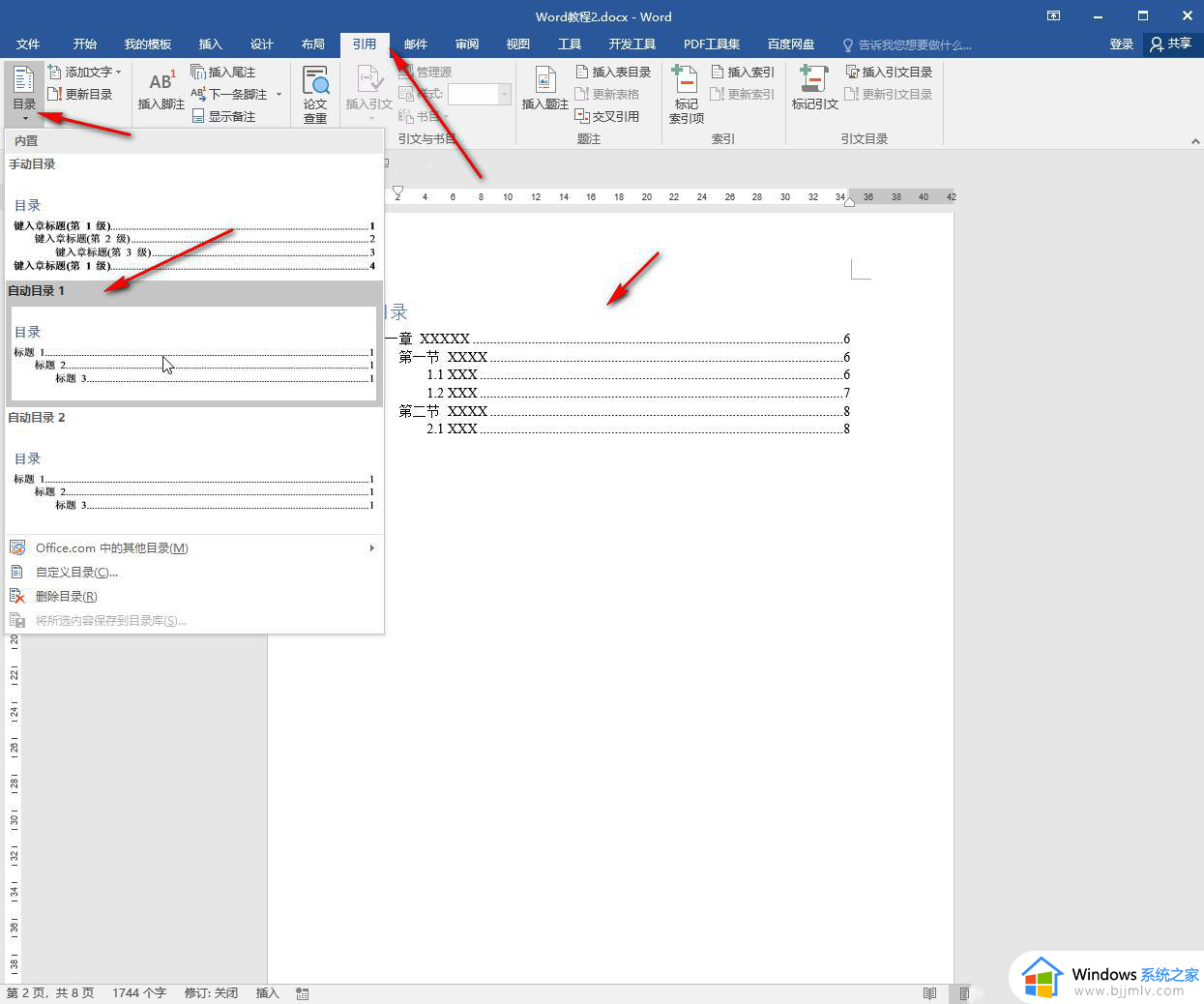Click the first line indent ruler marker

coord(397,192)
